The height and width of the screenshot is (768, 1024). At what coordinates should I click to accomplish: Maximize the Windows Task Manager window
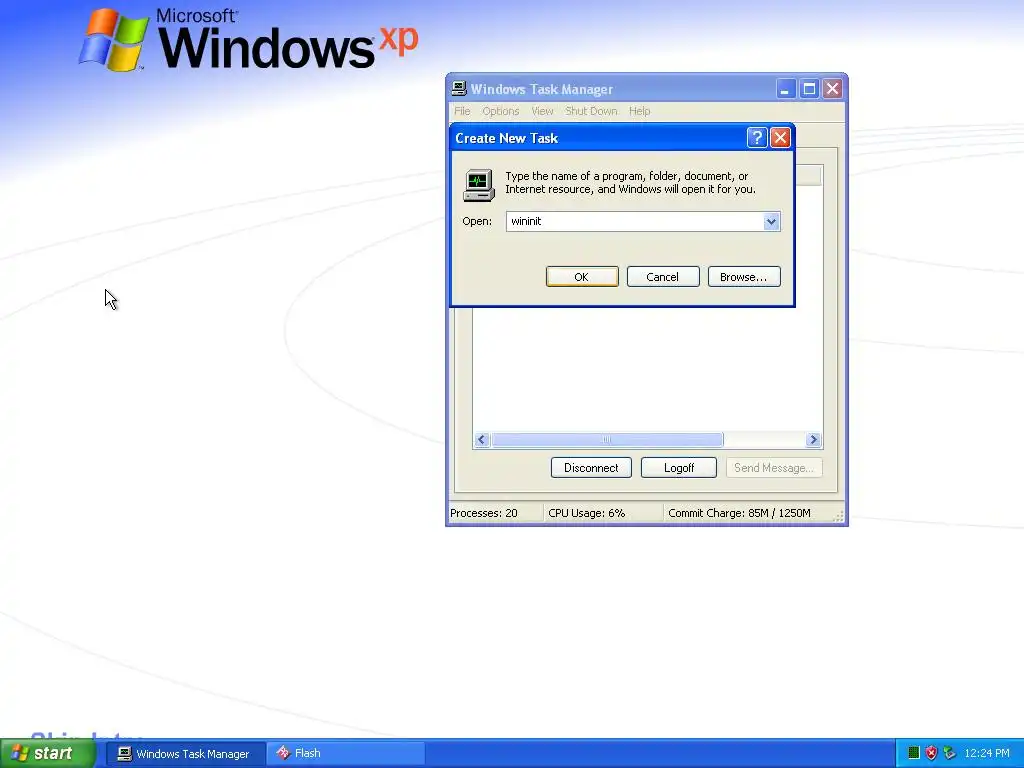808,89
